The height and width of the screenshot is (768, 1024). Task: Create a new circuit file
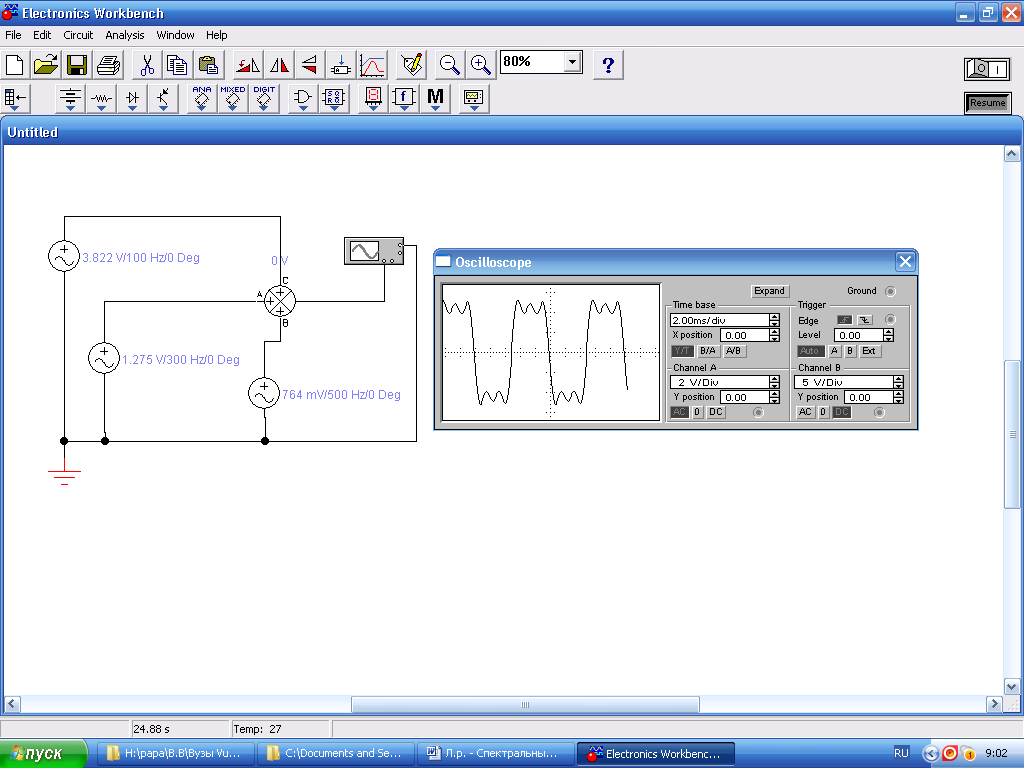15,65
